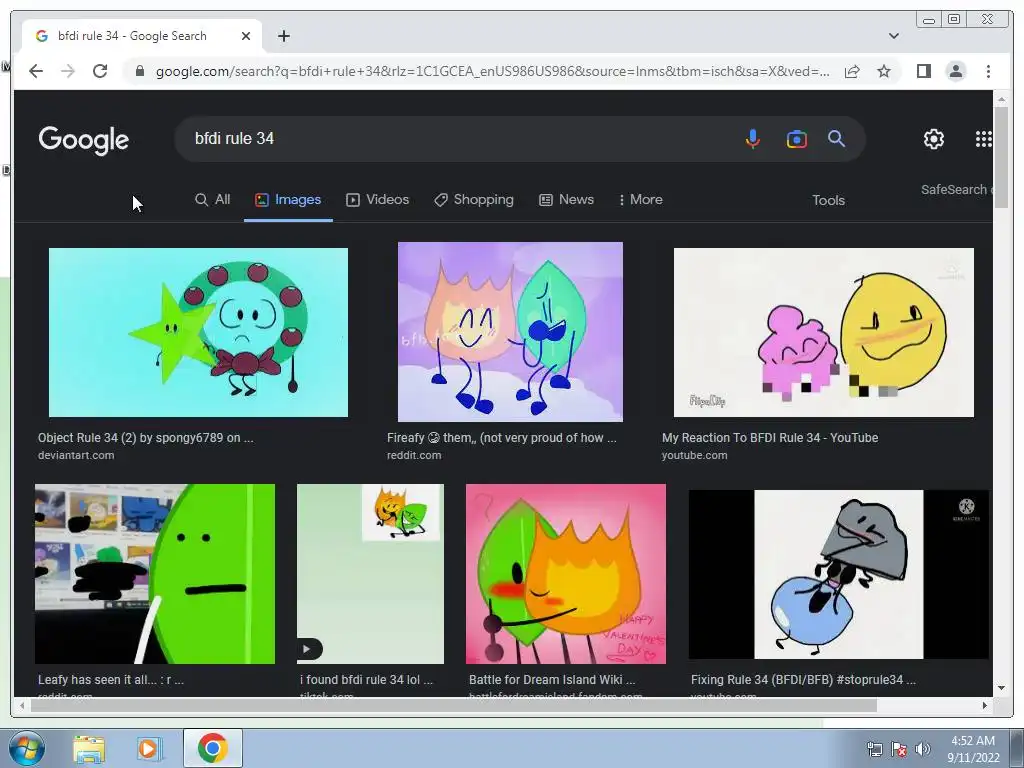Open the Chrome profile avatar

click(955, 71)
